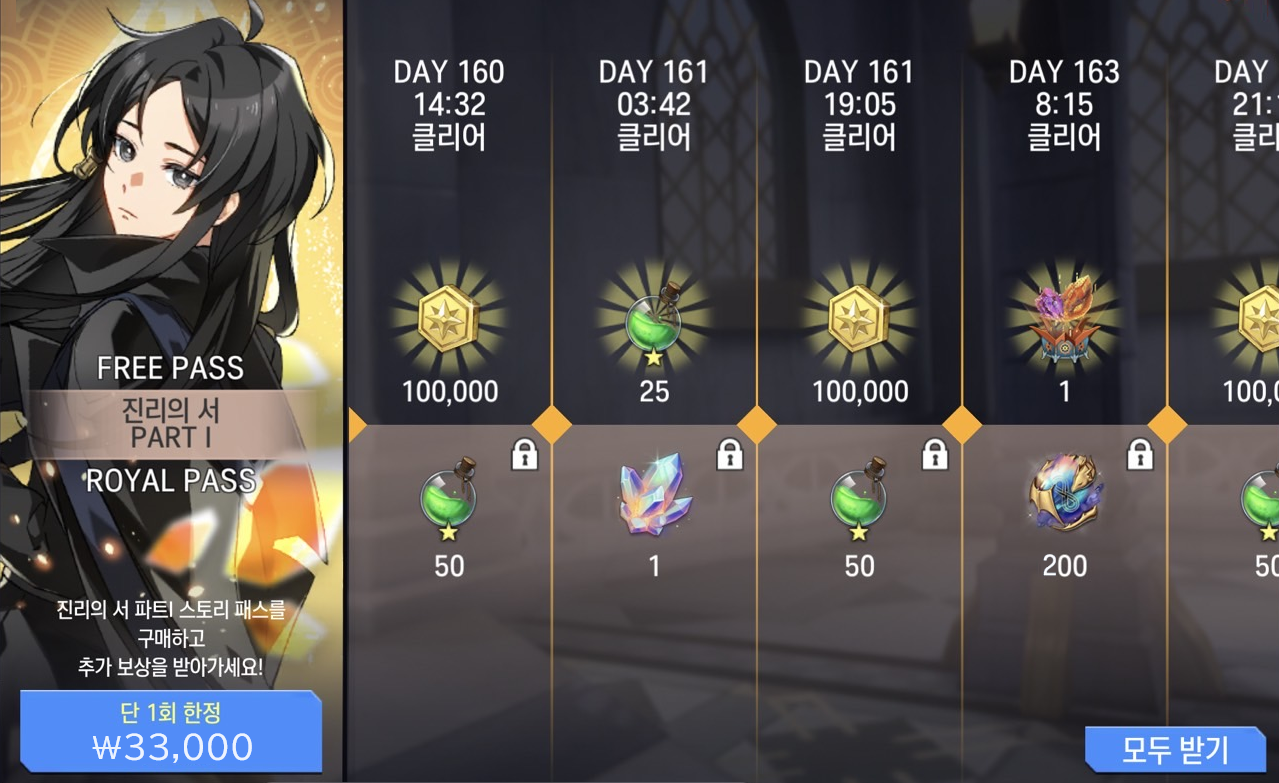Select the locked 50 potion under DAY 160
The height and width of the screenshot is (783, 1279).
coord(449,500)
